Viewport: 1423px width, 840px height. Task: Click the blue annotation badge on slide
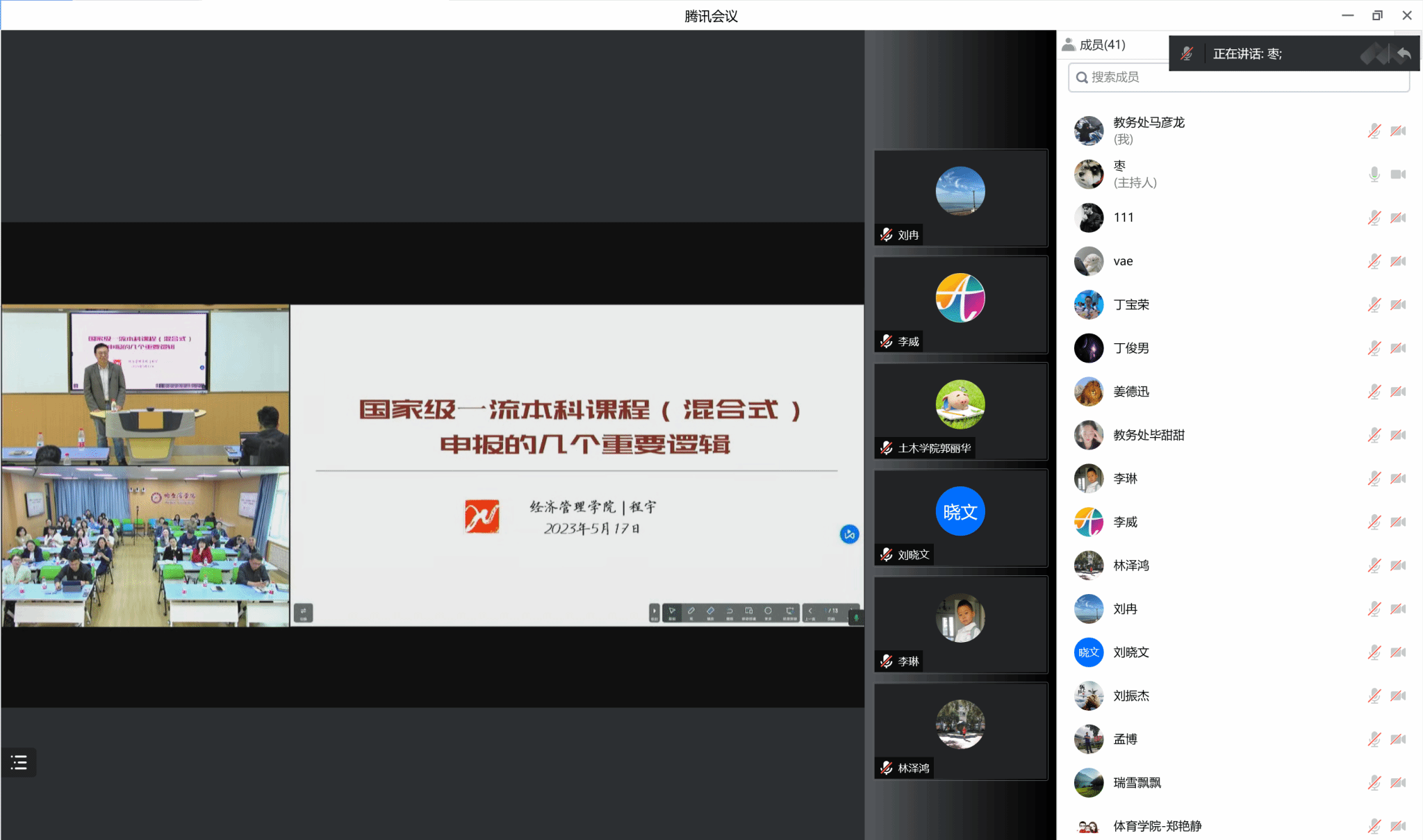pyautogui.click(x=849, y=534)
